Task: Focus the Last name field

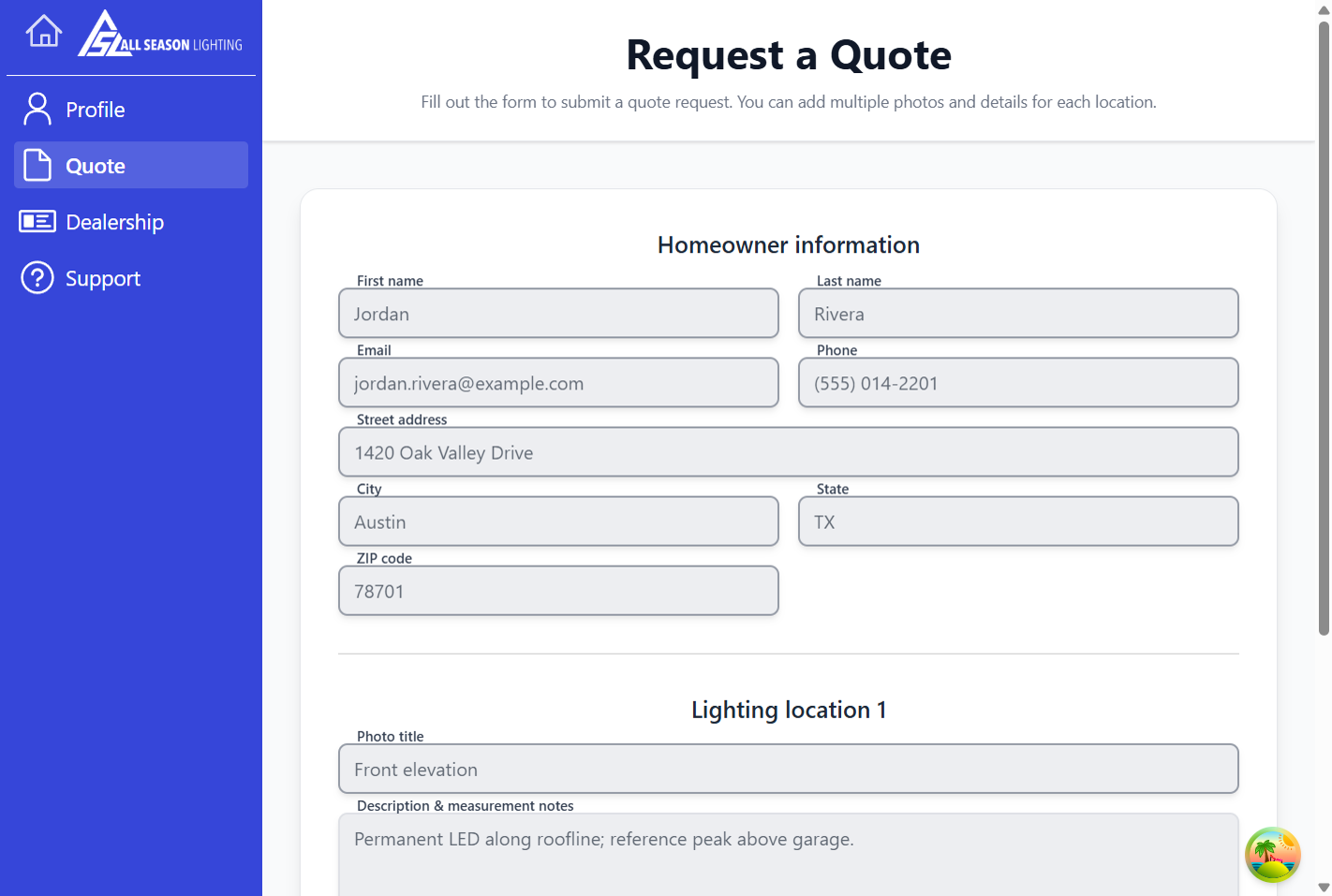Action: pyautogui.click(x=1018, y=313)
